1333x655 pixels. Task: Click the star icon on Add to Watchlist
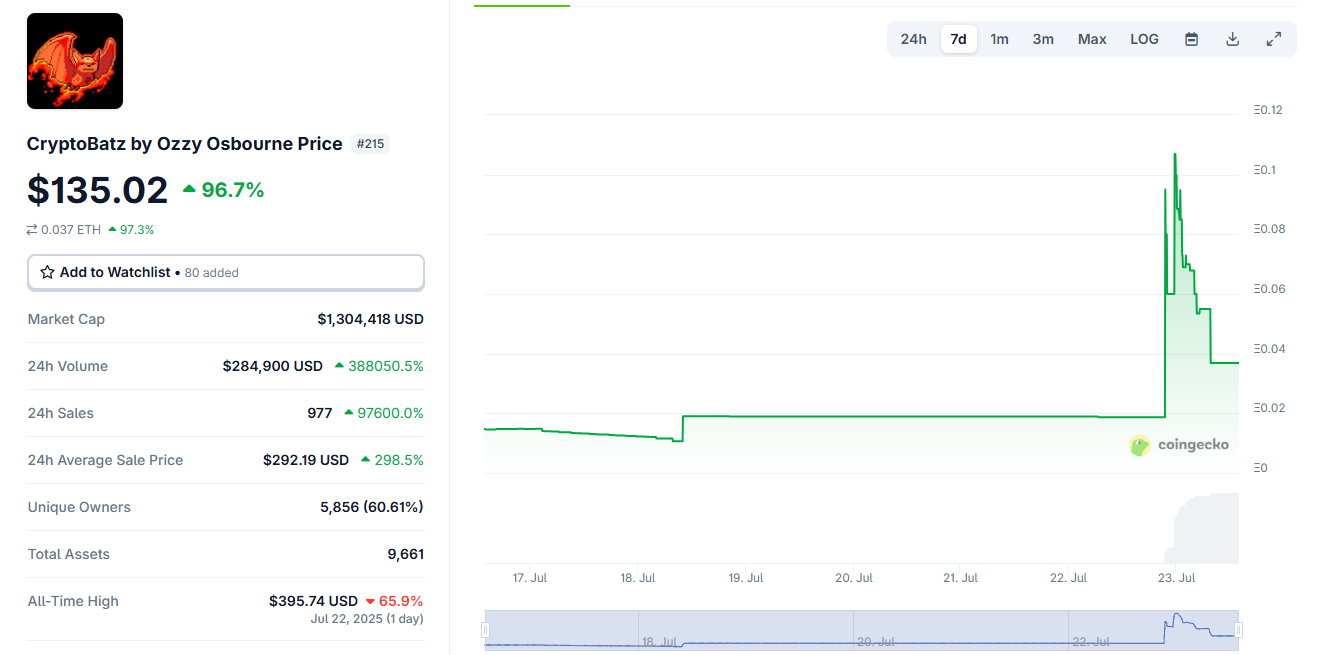pyautogui.click(x=47, y=272)
